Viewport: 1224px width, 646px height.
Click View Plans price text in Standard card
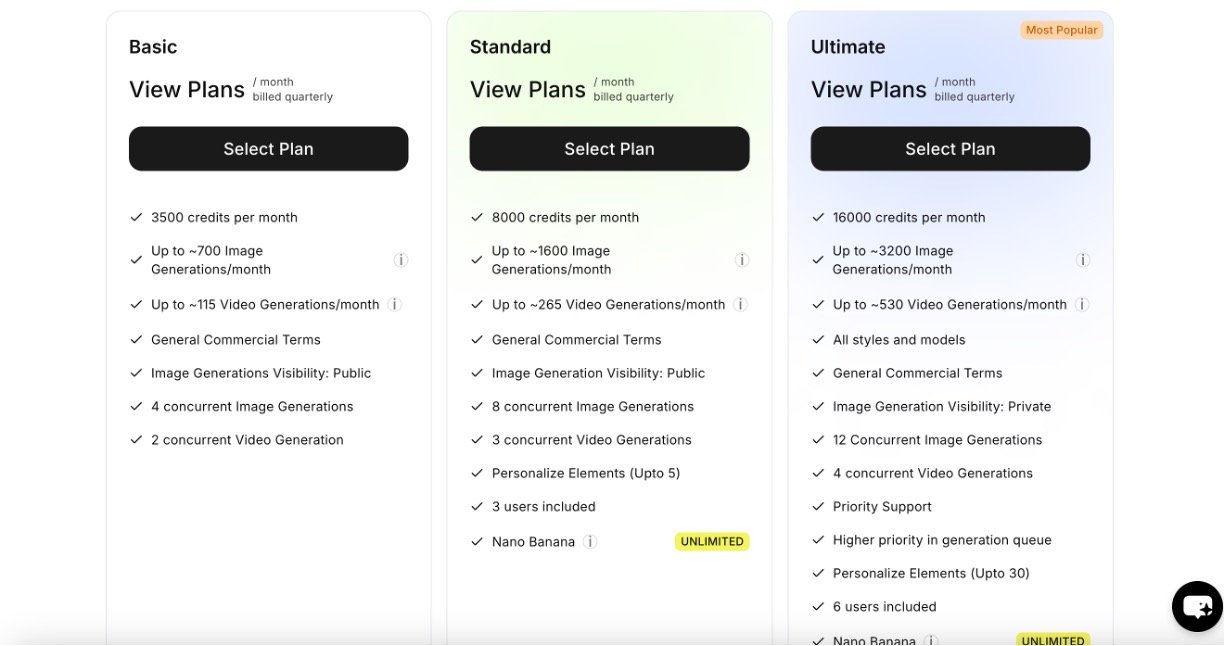(x=528, y=90)
